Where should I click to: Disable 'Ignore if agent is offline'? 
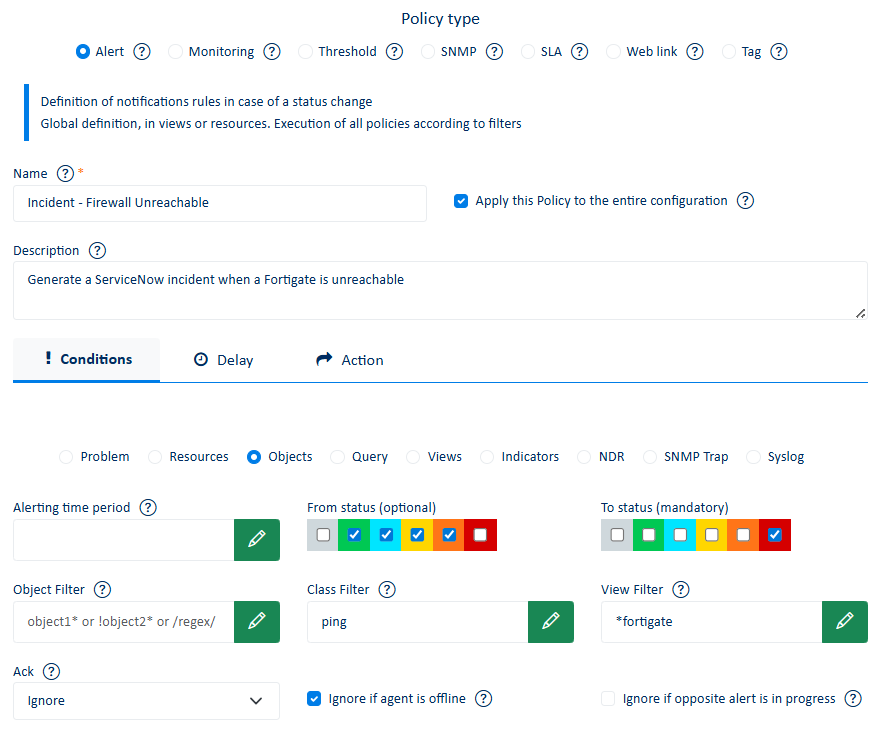313,698
